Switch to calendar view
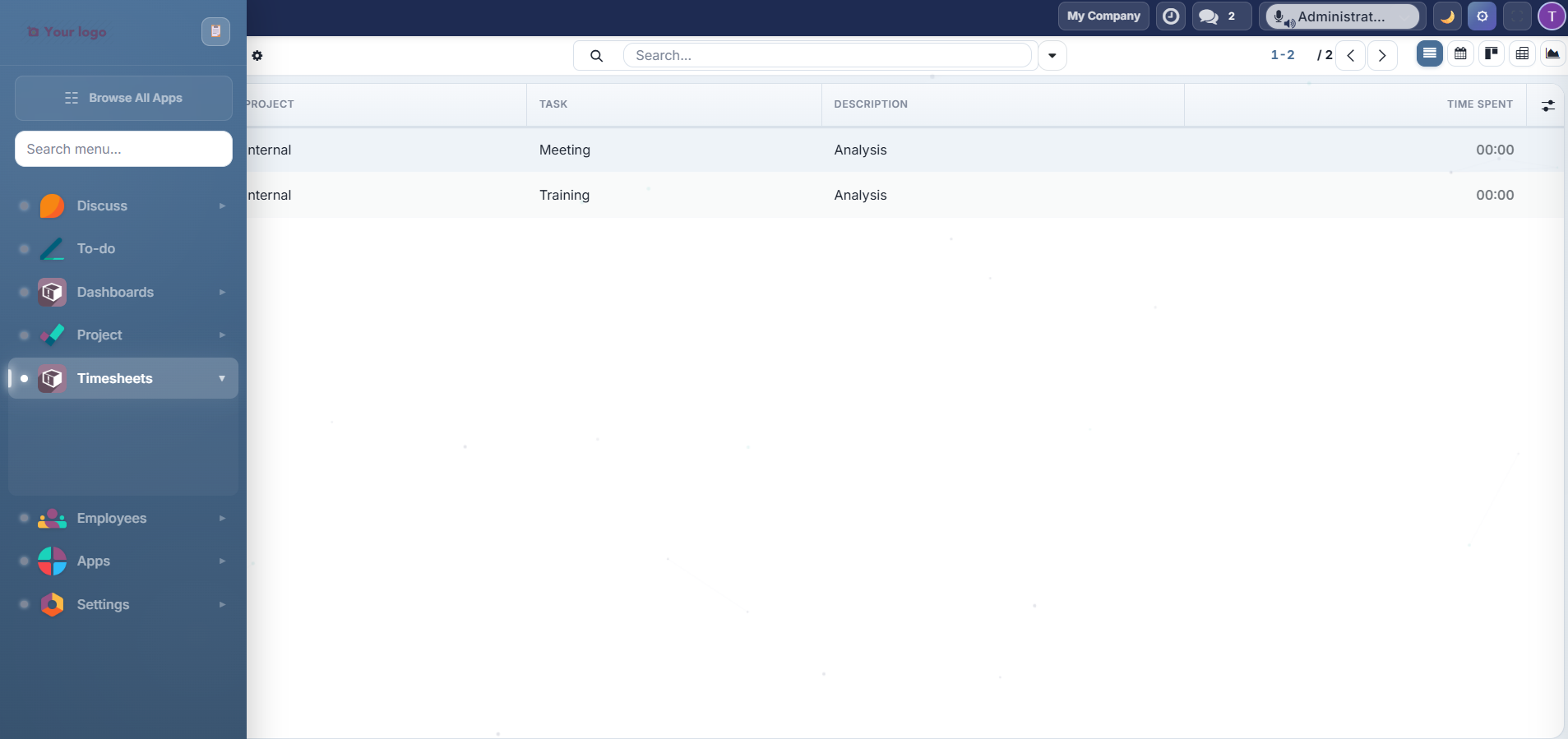Screen dimensions: 1568x739 [1460, 54]
